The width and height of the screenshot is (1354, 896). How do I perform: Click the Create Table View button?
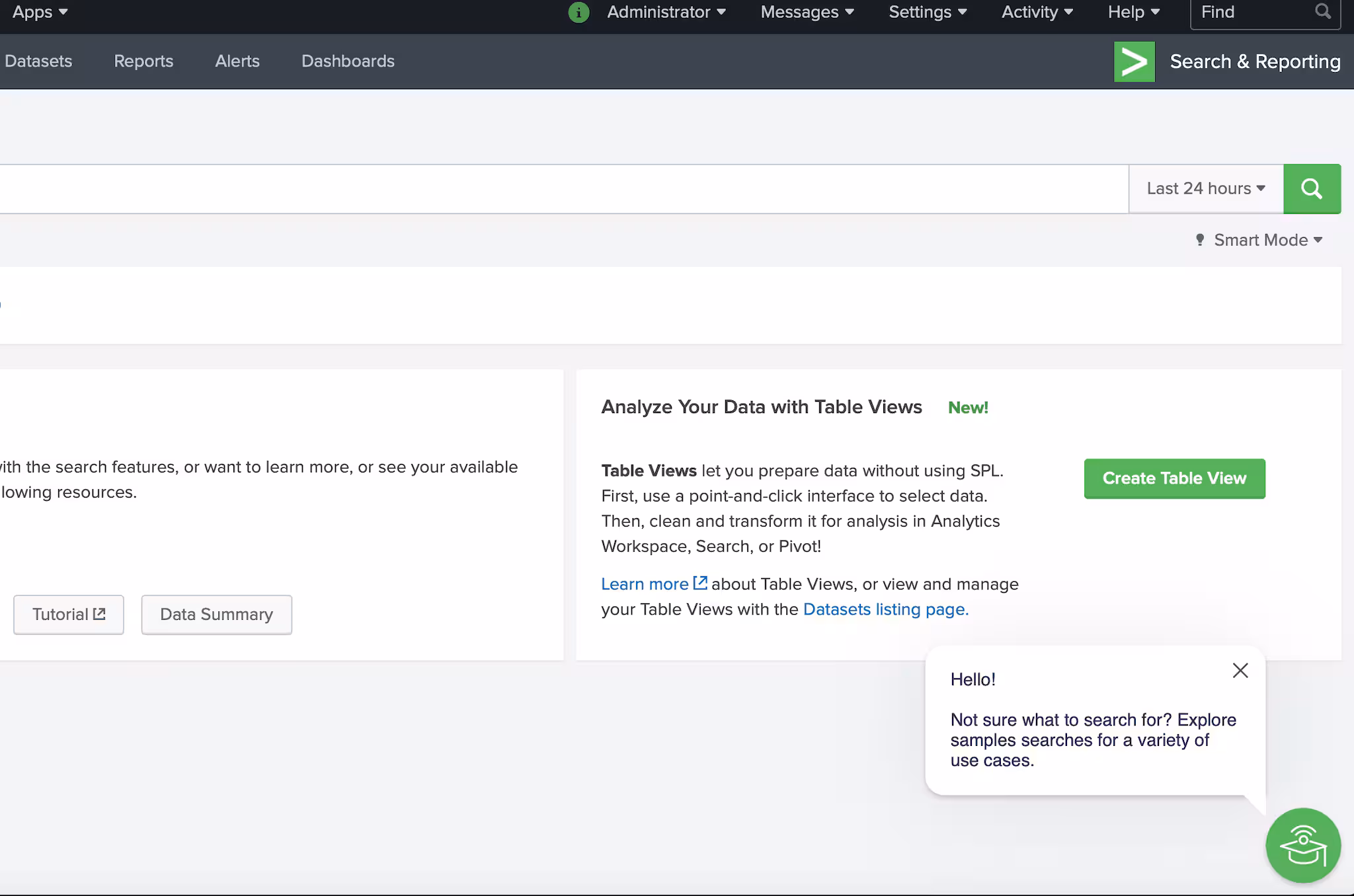[x=1174, y=478]
